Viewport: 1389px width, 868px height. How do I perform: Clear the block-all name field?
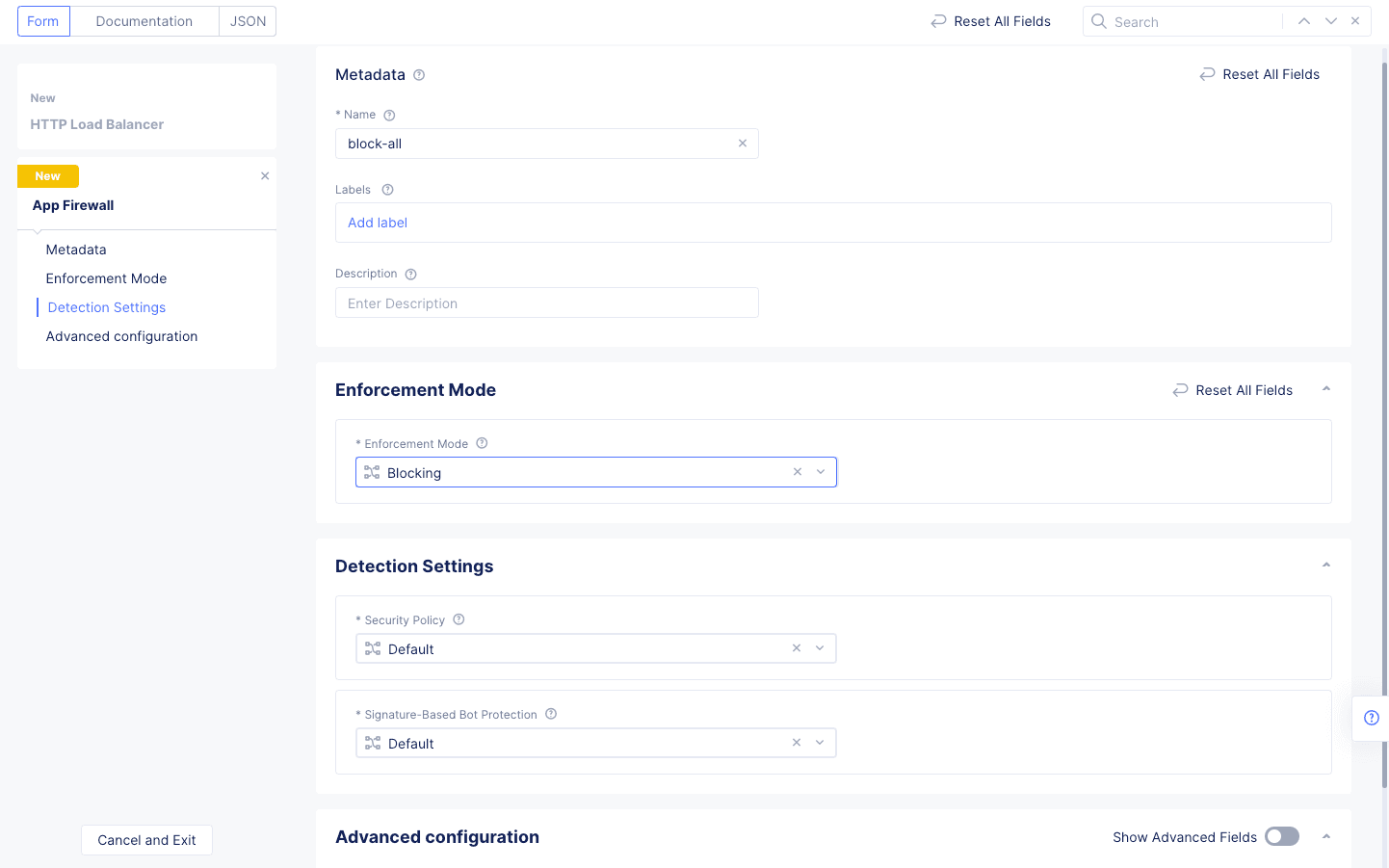743,144
